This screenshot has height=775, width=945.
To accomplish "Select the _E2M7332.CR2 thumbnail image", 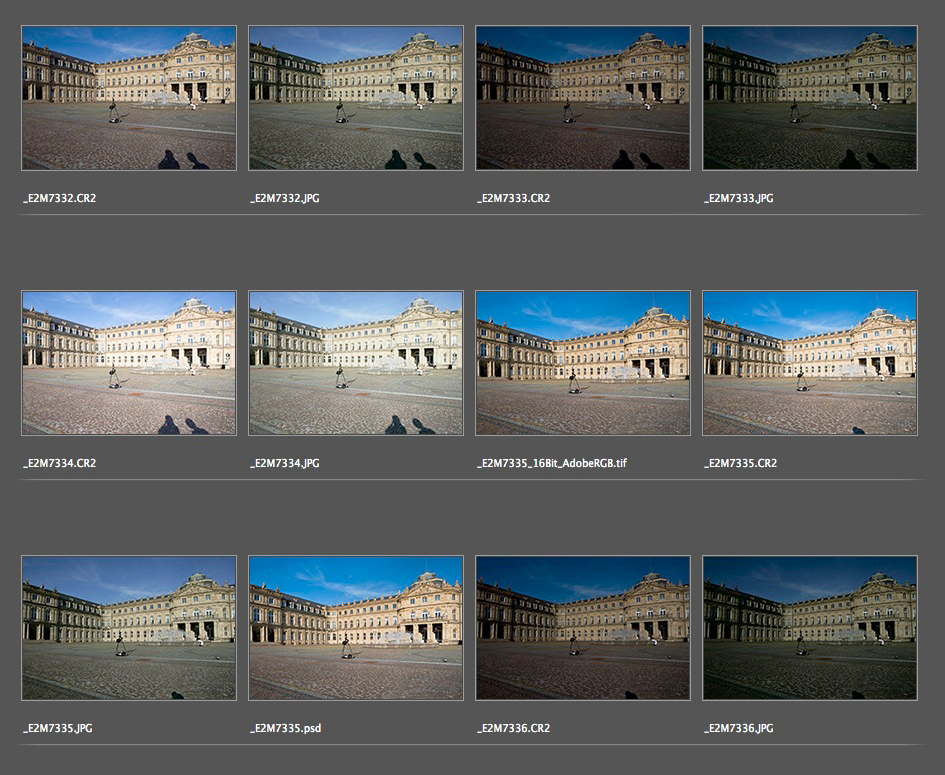I will click(129, 98).
